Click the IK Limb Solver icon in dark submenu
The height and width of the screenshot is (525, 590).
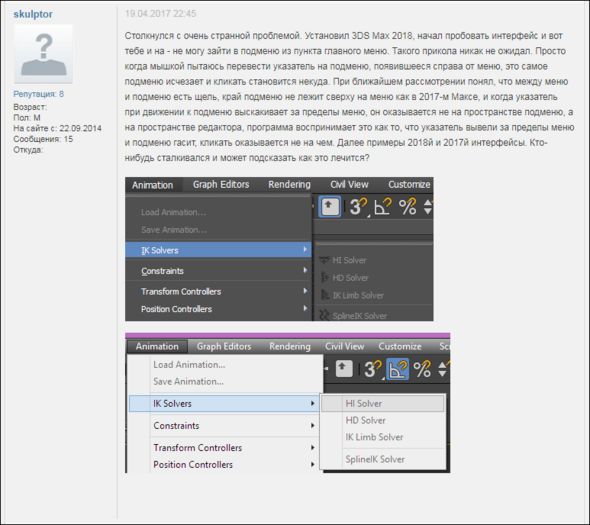click(325, 295)
